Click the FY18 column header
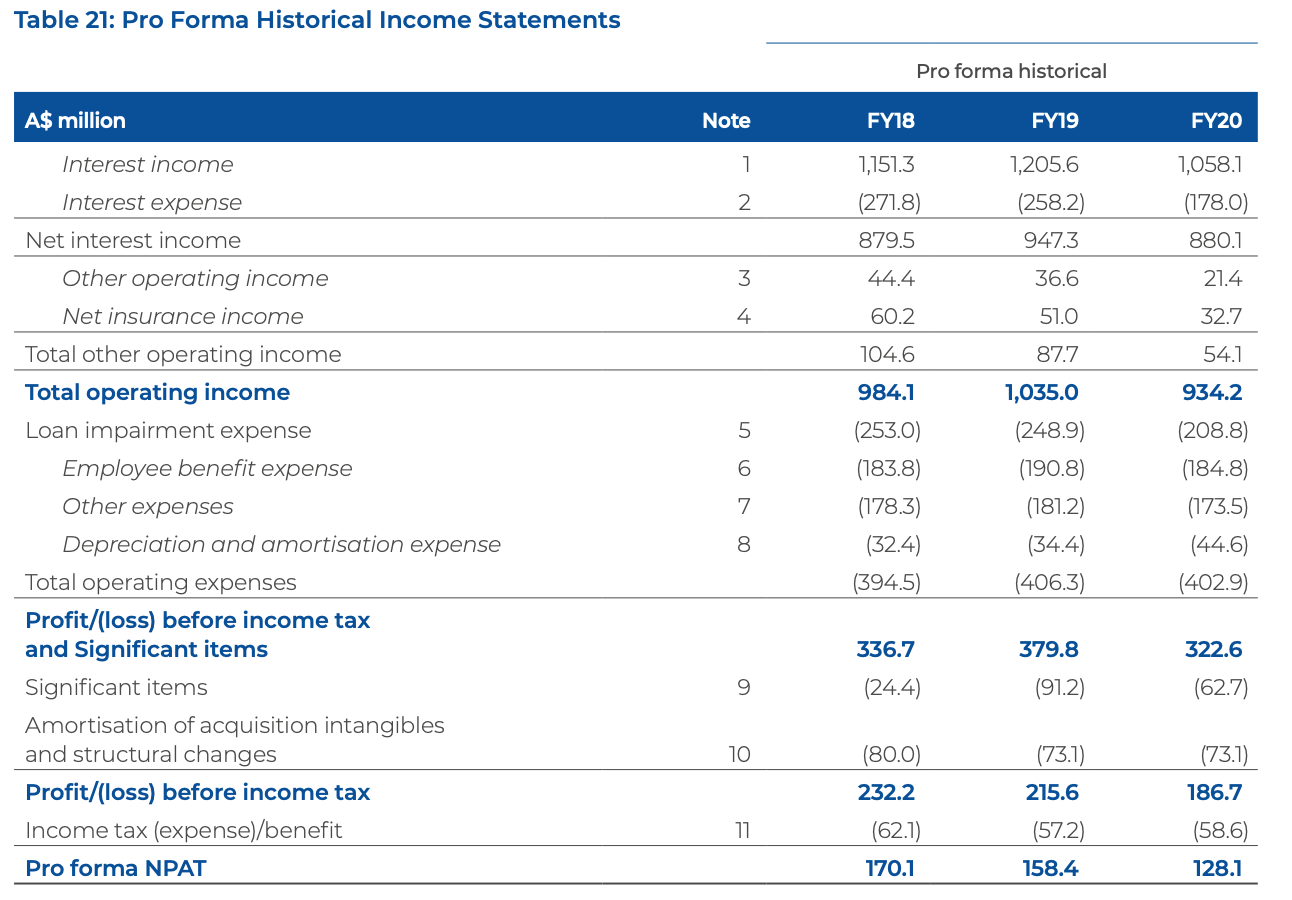1292x900 pixels. click(890, 121)
